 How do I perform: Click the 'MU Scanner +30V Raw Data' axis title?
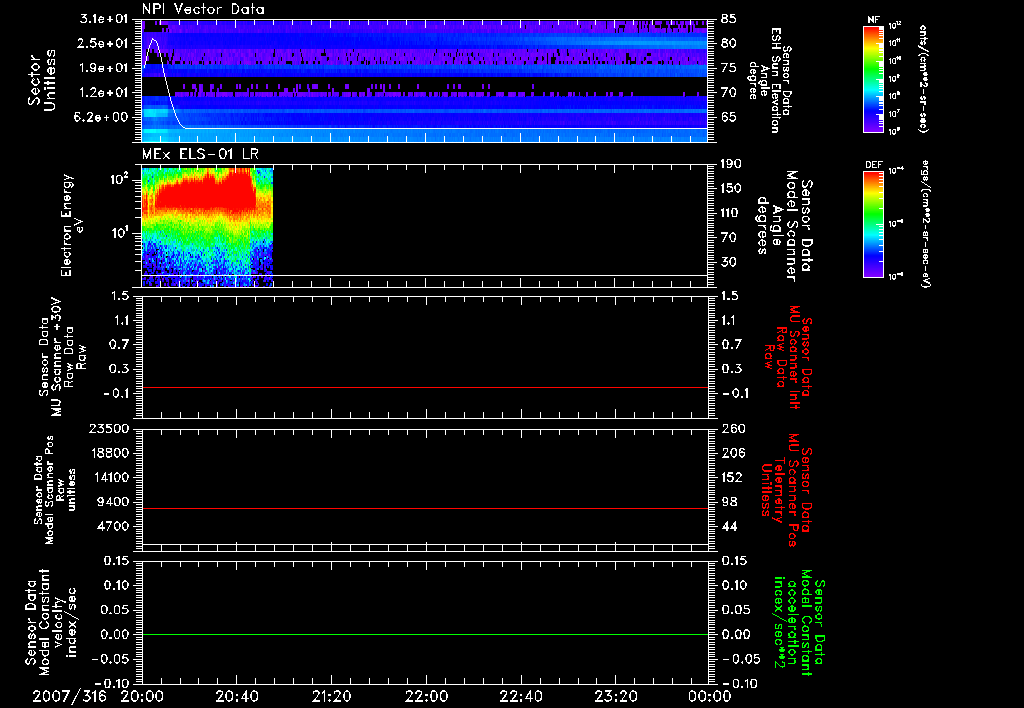point(62,357)
